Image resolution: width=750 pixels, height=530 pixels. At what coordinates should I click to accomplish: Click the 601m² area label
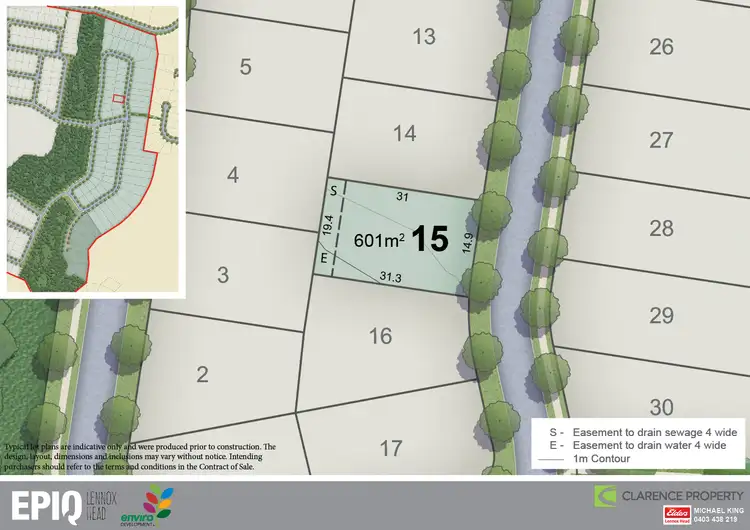[377, 241]
